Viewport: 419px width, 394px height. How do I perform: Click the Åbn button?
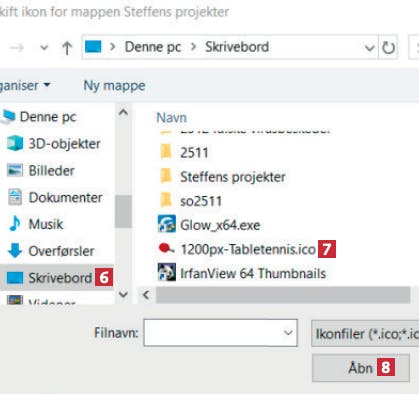pos(360,368)
